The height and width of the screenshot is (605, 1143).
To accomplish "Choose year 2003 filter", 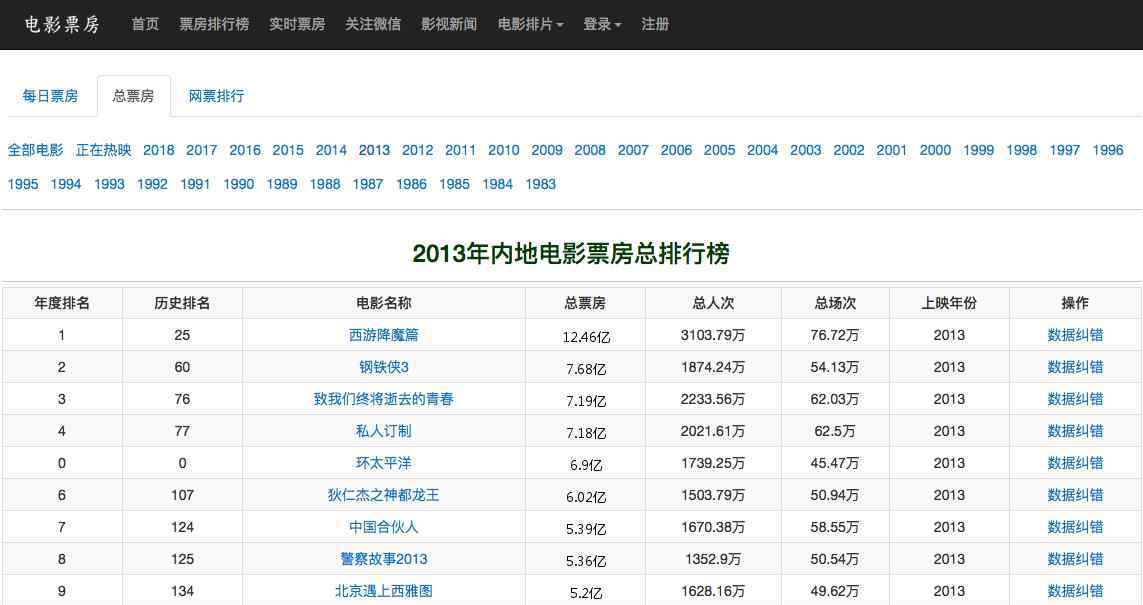I will 805,150.
